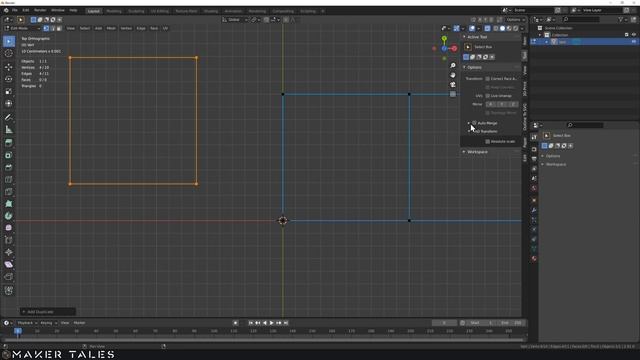Screen dimensions: 640x360
Task: Open the Keying dropdown in timeline
Action: (x=48, y=323)
